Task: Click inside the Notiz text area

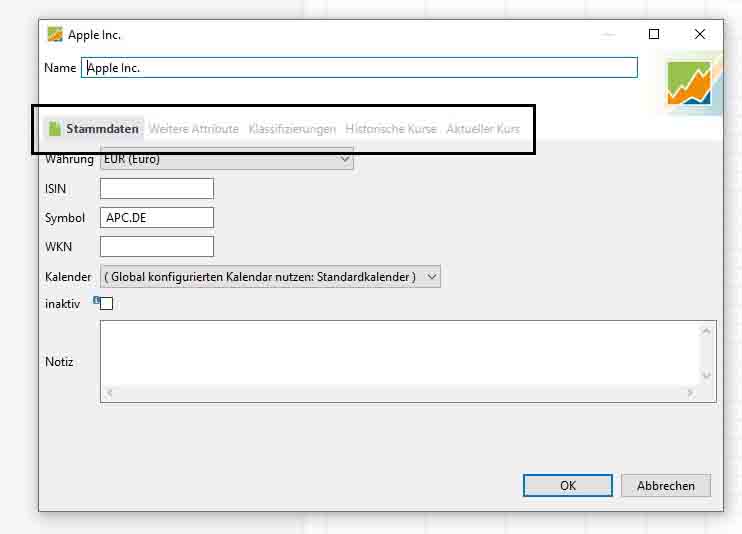Action: pyautogui.click(x=400, y=354)
